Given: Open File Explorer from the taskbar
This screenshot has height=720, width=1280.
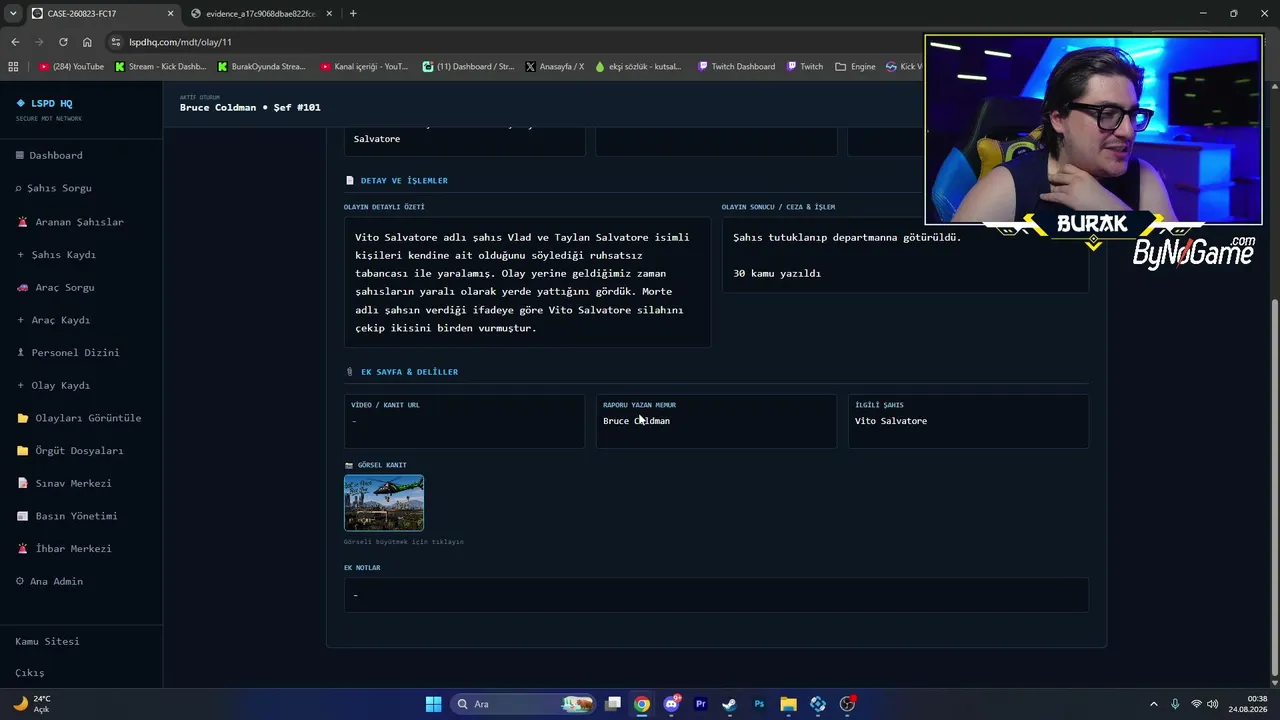Looking at the screenshot, I should click(788, 704).
